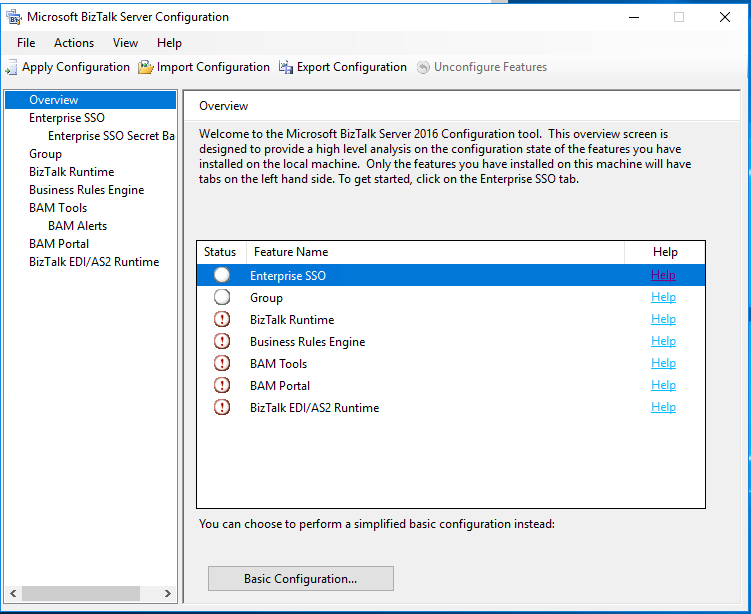Click the Export Configuration label
This screenshot has height=614, width=751.
point(352,68)
